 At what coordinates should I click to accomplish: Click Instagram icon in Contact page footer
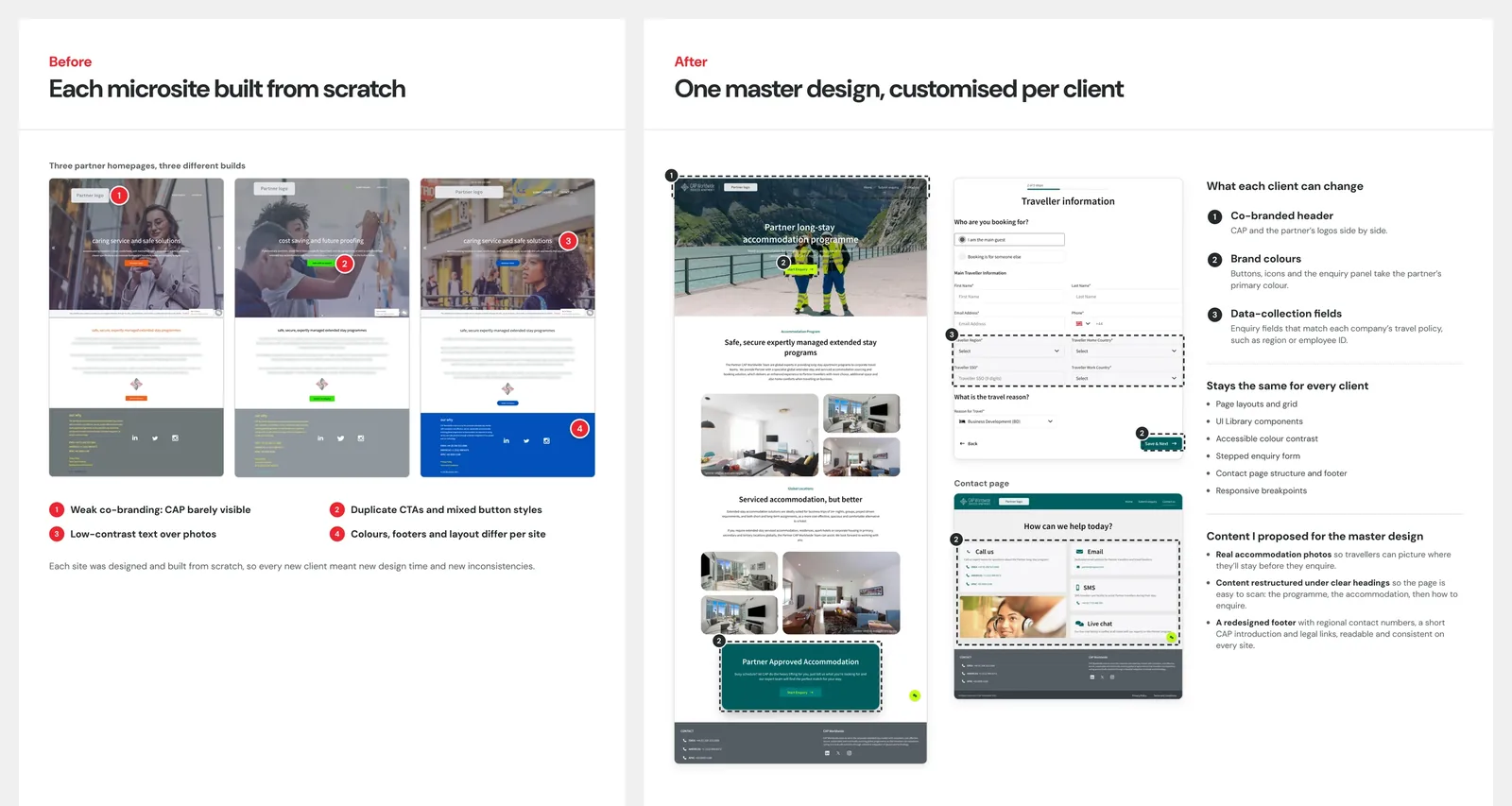tap(1112, 677)
